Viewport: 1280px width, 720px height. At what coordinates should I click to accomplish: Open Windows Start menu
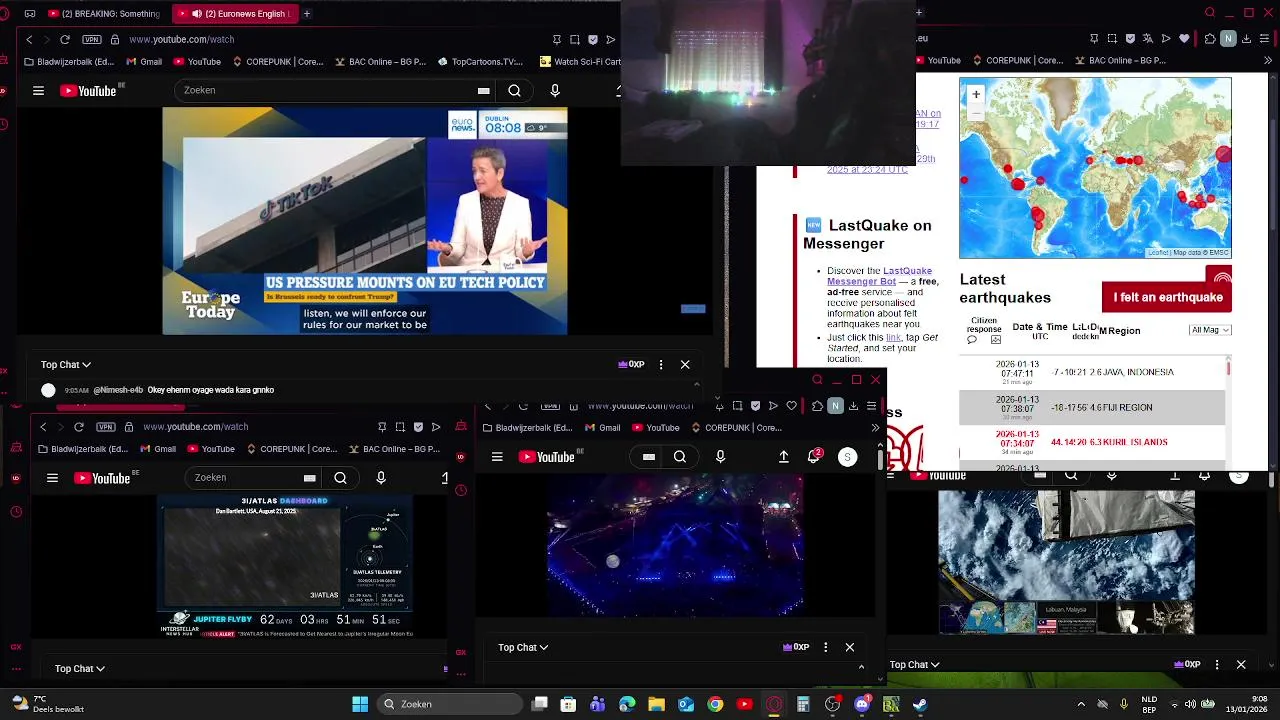click(x=360, y=704)
